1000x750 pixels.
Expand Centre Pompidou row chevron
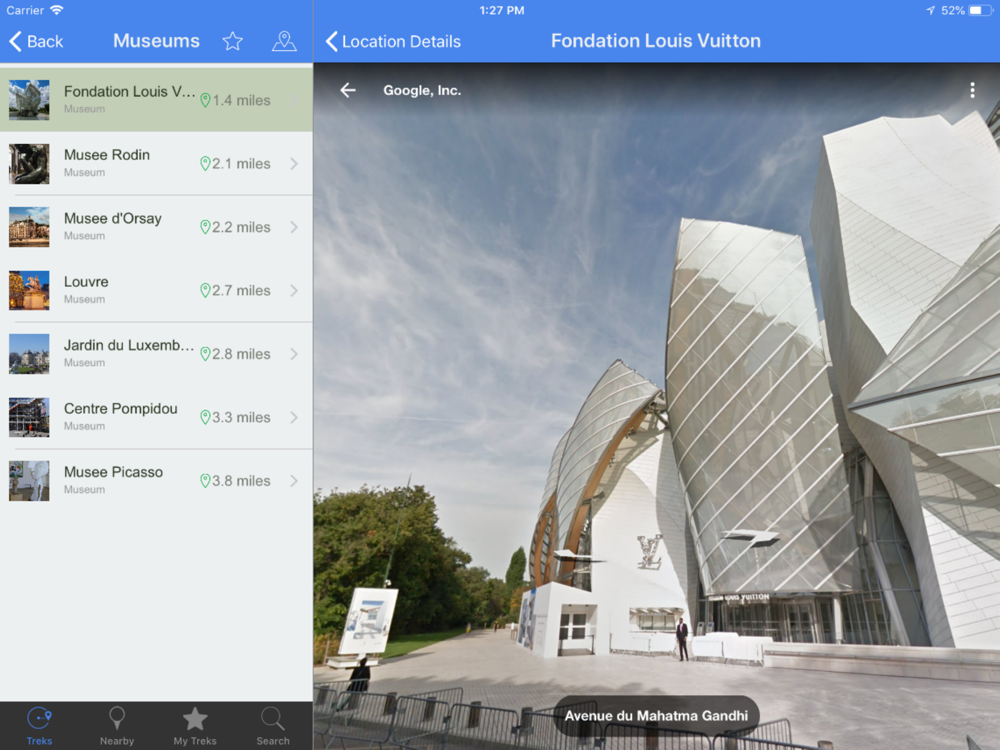click(x=294, y=417)
